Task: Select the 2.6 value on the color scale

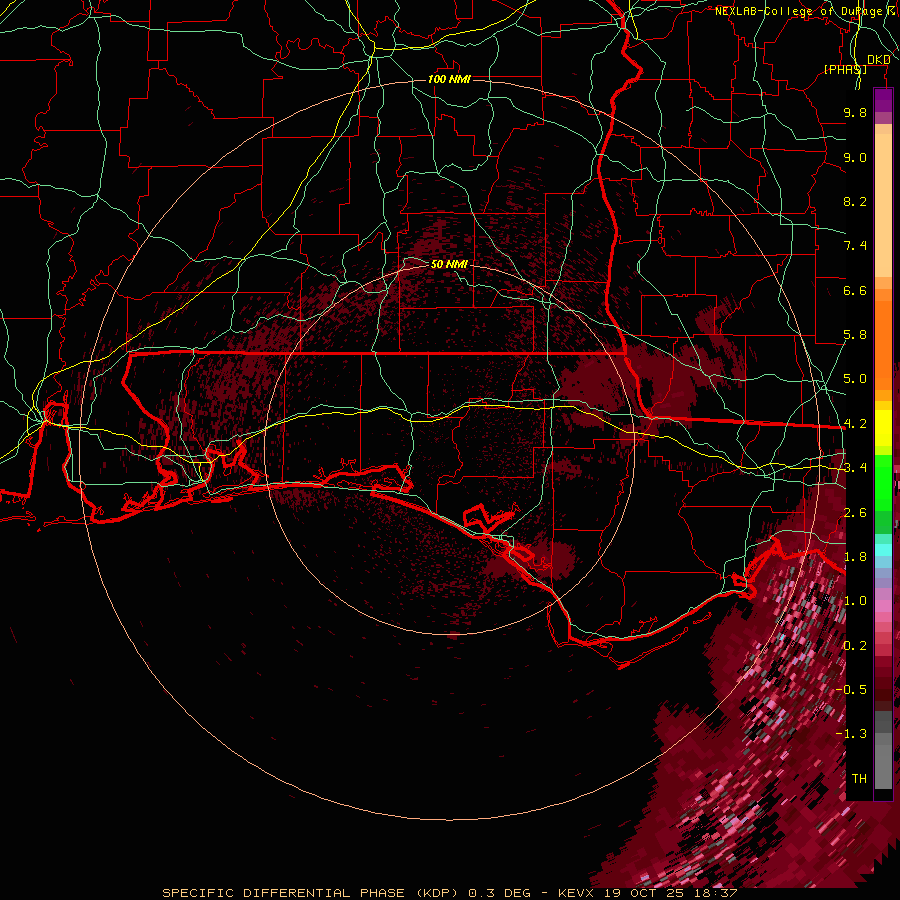Action: 855,513
